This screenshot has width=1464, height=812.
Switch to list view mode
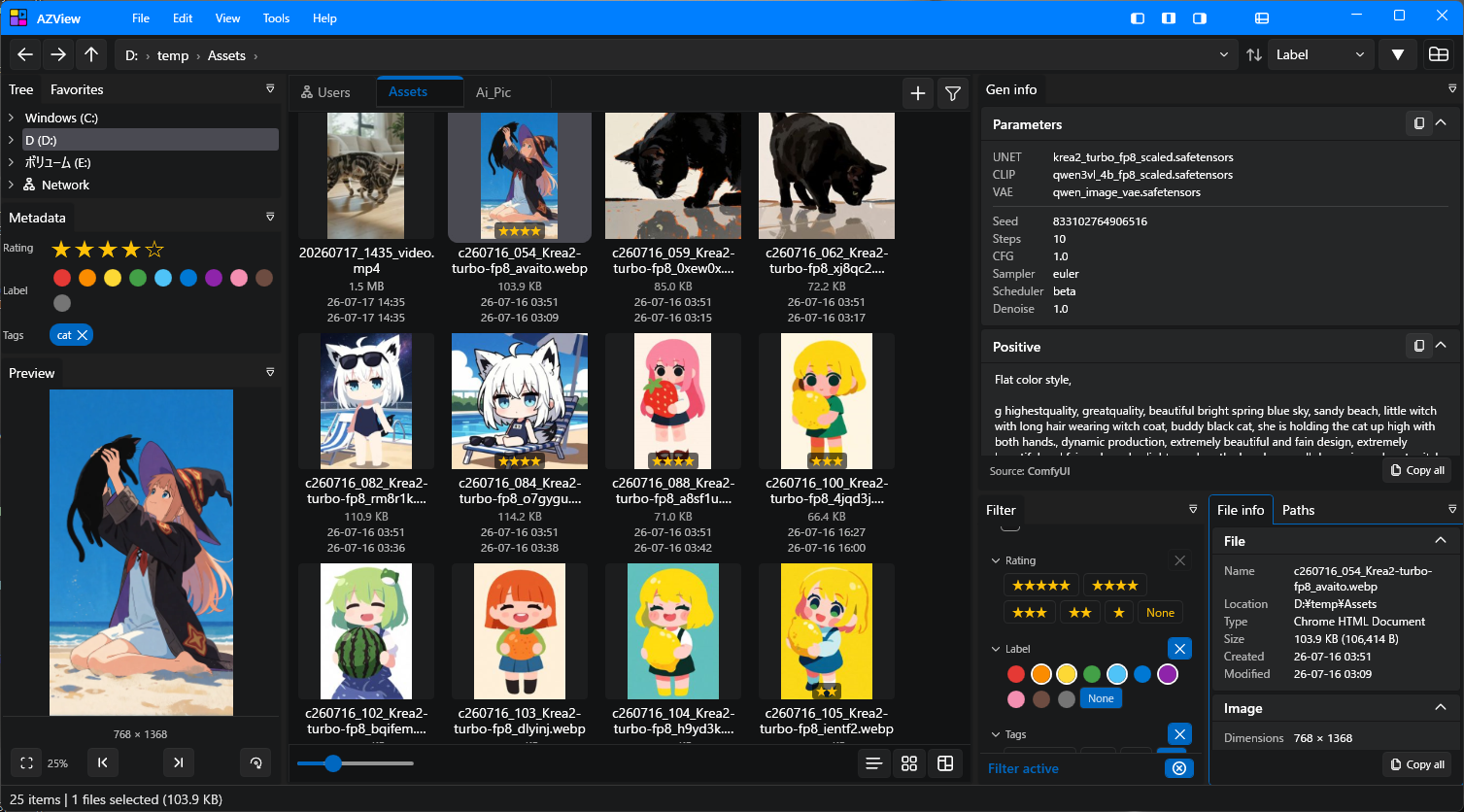point(873,764)
